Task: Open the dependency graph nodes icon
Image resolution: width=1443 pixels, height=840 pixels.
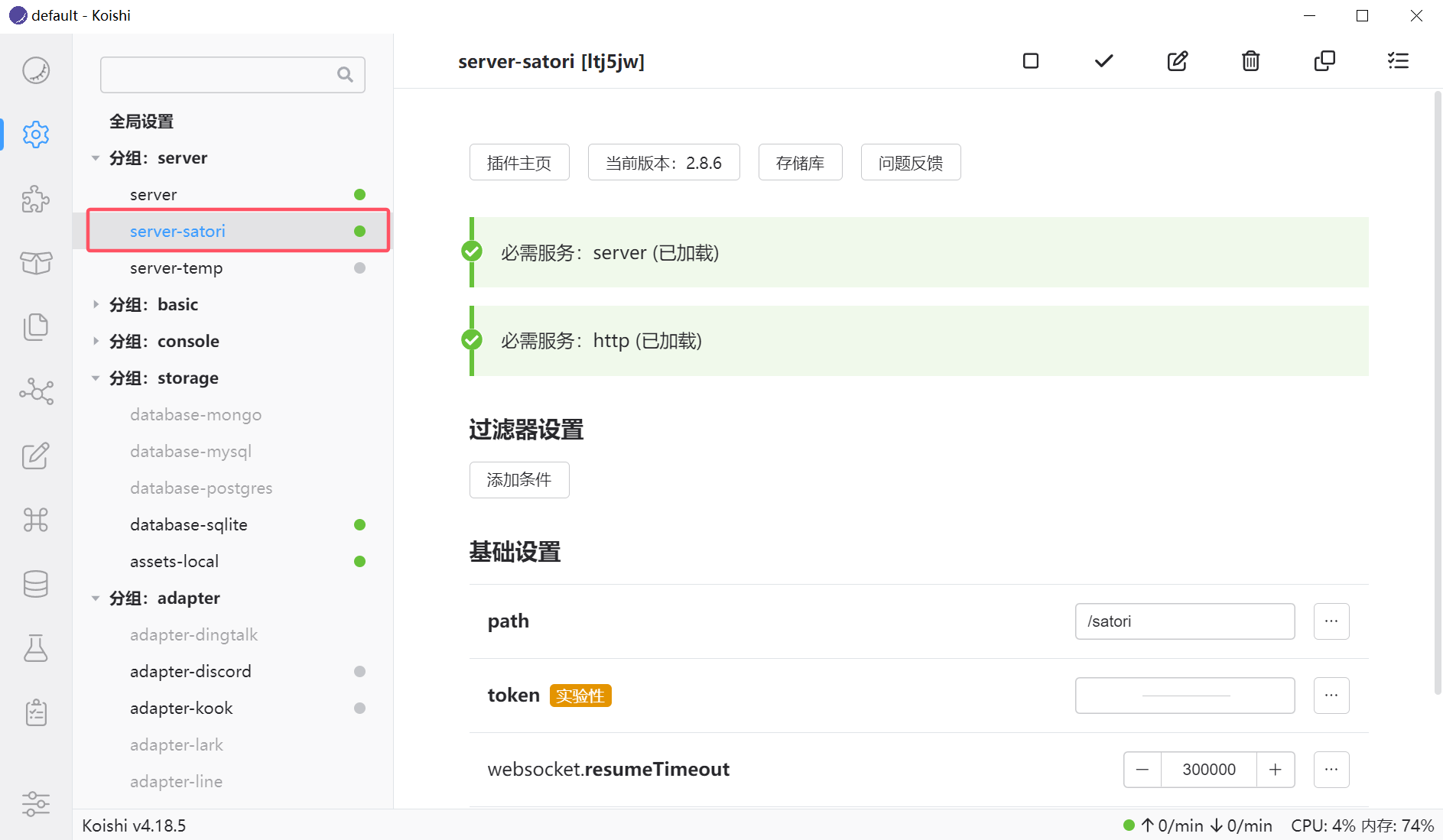Action: 36,391
